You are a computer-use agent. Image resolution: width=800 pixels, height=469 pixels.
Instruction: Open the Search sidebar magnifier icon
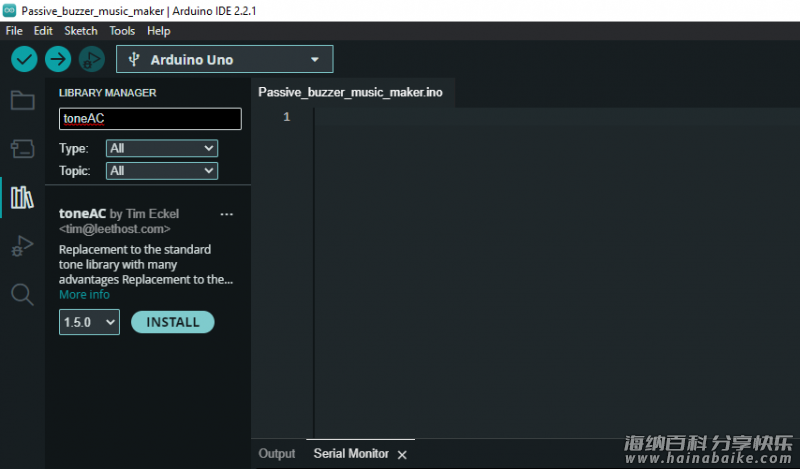tap(22, 294)
